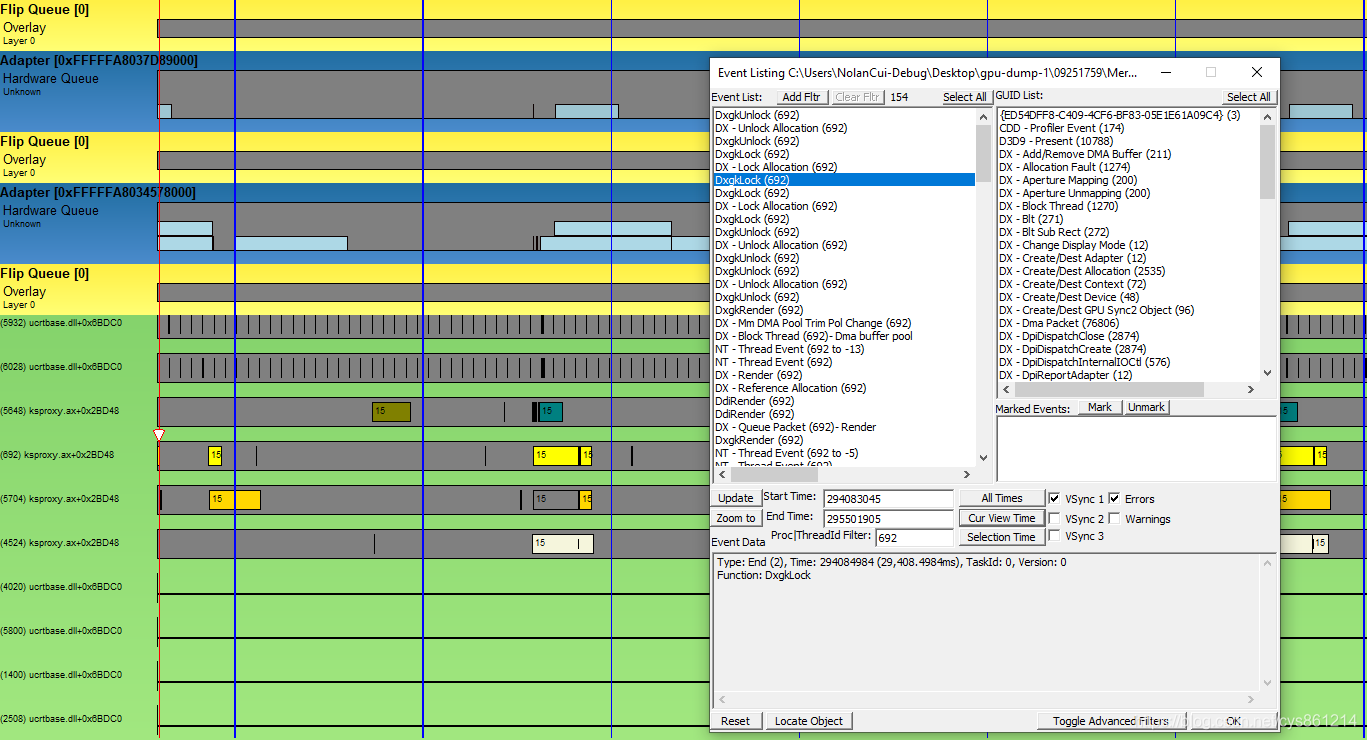Select DX - Mm DMA Pool Trim Pol Change event
Viewport: 1367px width, 740px height.
pos(813,323)
